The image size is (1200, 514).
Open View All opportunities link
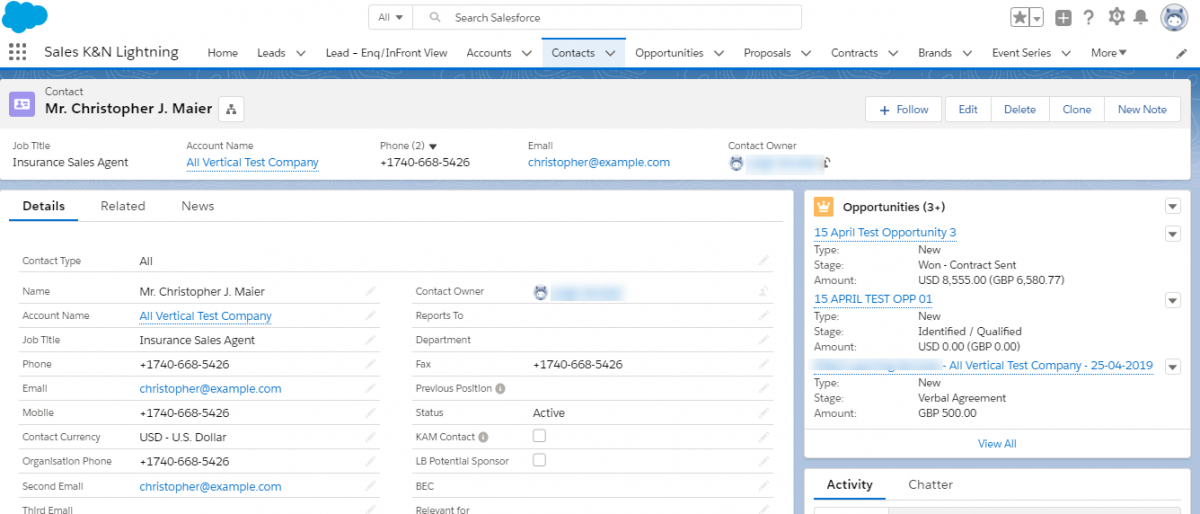(997, 443)
